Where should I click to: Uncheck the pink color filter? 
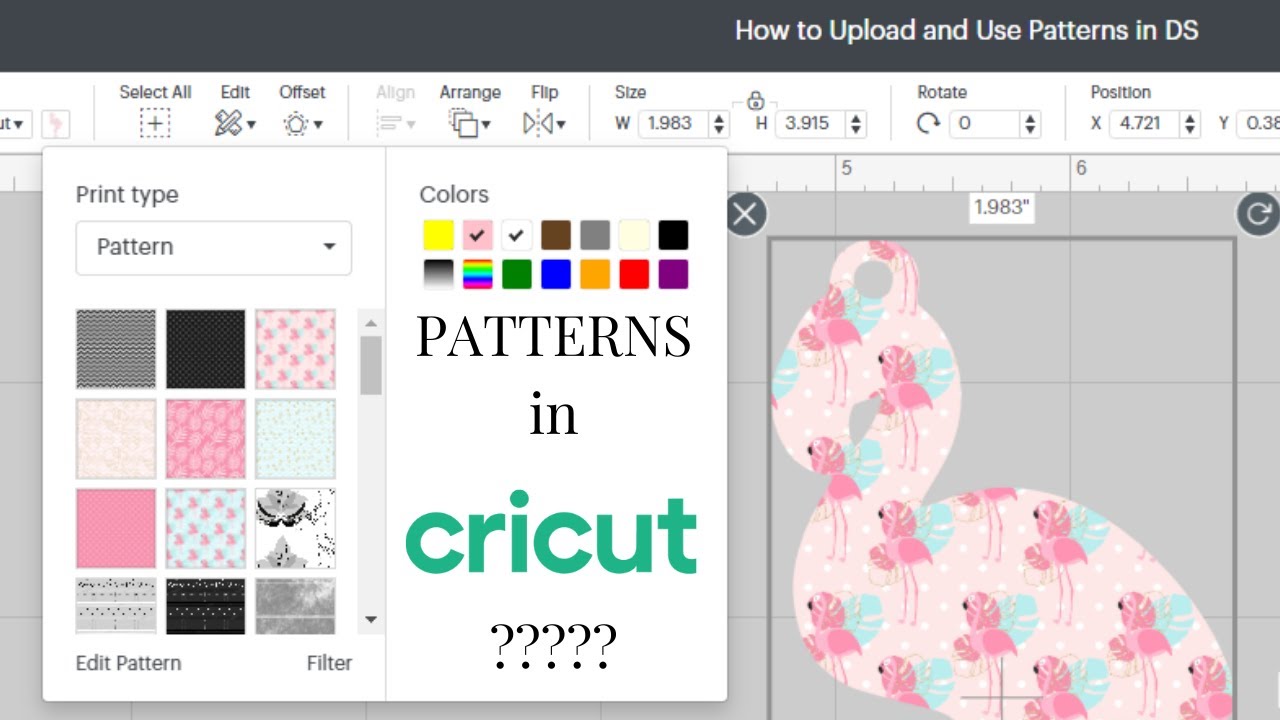pyautogui.click(x=478, y=235)
